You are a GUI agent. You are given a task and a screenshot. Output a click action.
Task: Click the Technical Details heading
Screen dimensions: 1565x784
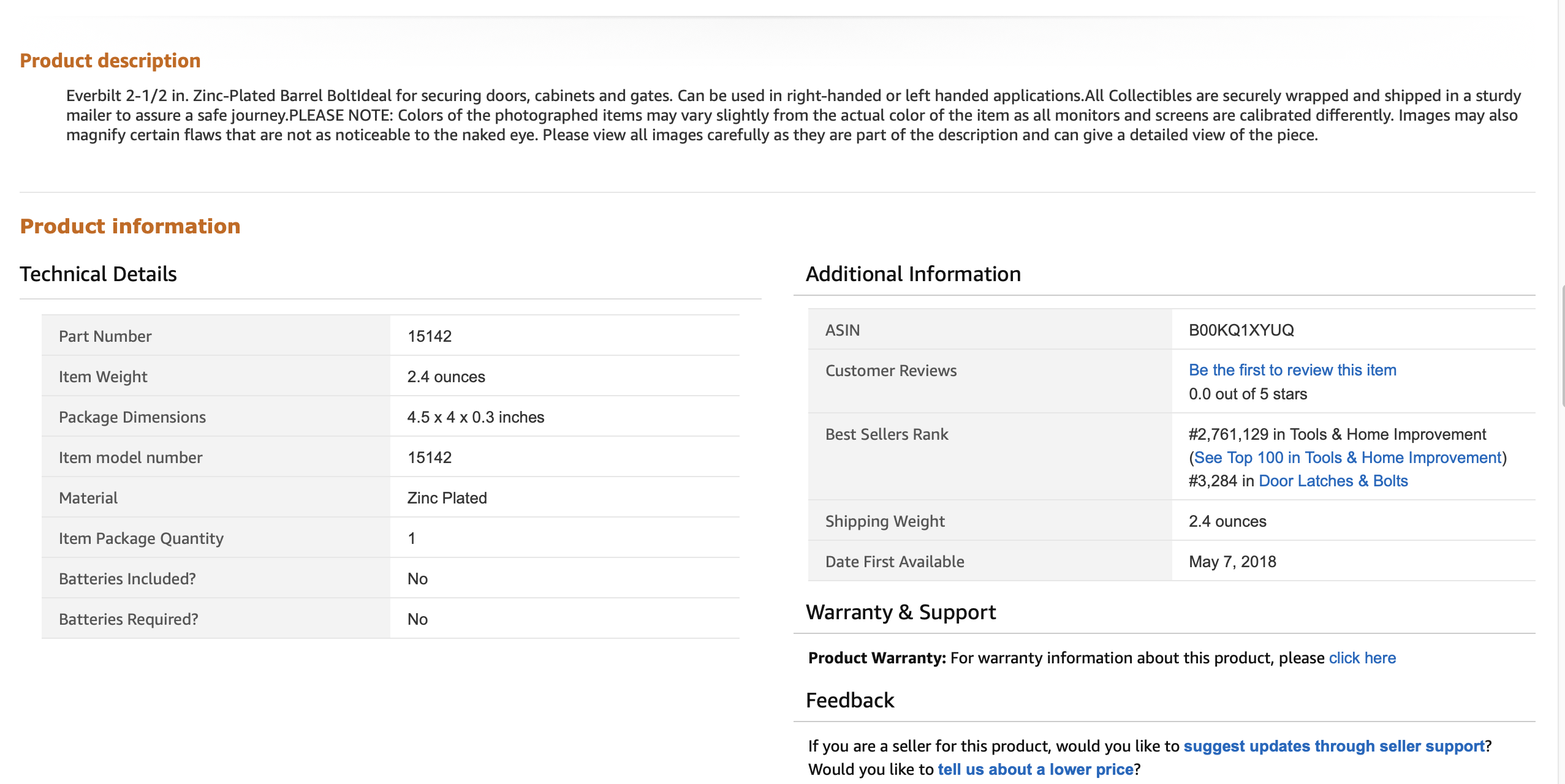98,274
